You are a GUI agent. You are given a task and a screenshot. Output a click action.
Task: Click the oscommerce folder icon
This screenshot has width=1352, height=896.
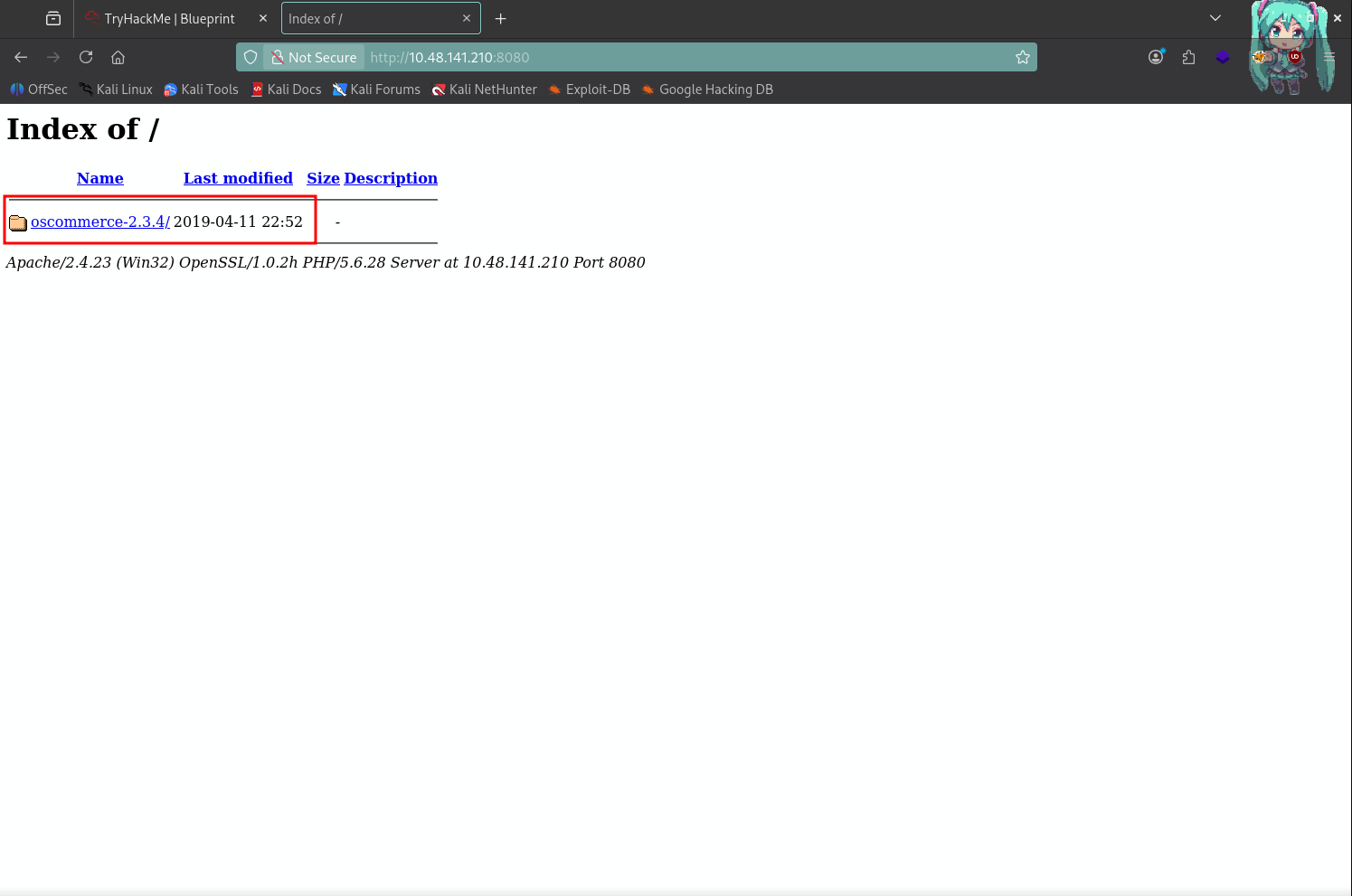[x=18, y=222]
